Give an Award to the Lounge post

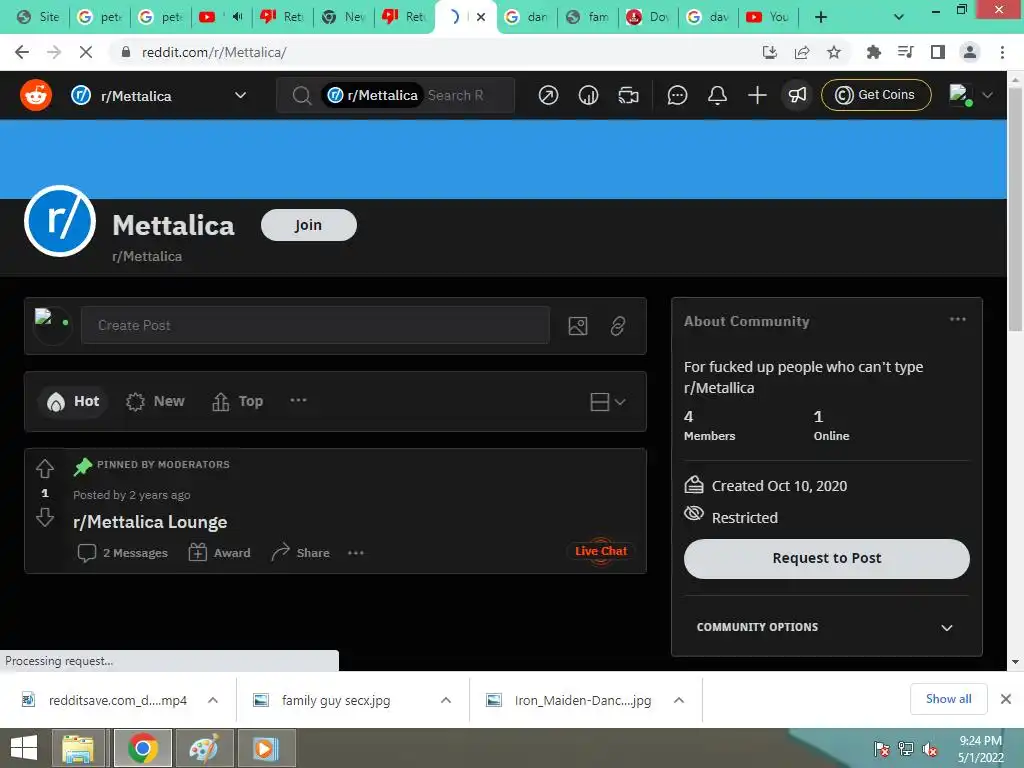tap(219, 552)
